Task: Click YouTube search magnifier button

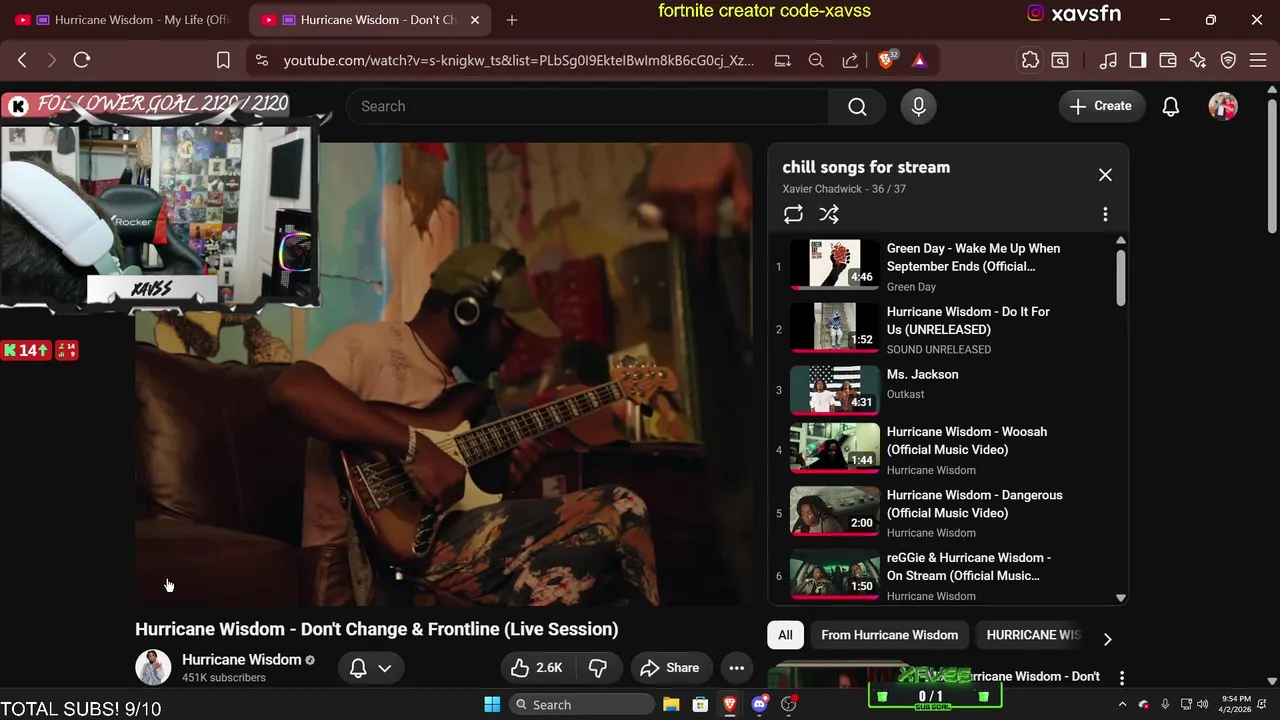Action: (x=857, y=106)
